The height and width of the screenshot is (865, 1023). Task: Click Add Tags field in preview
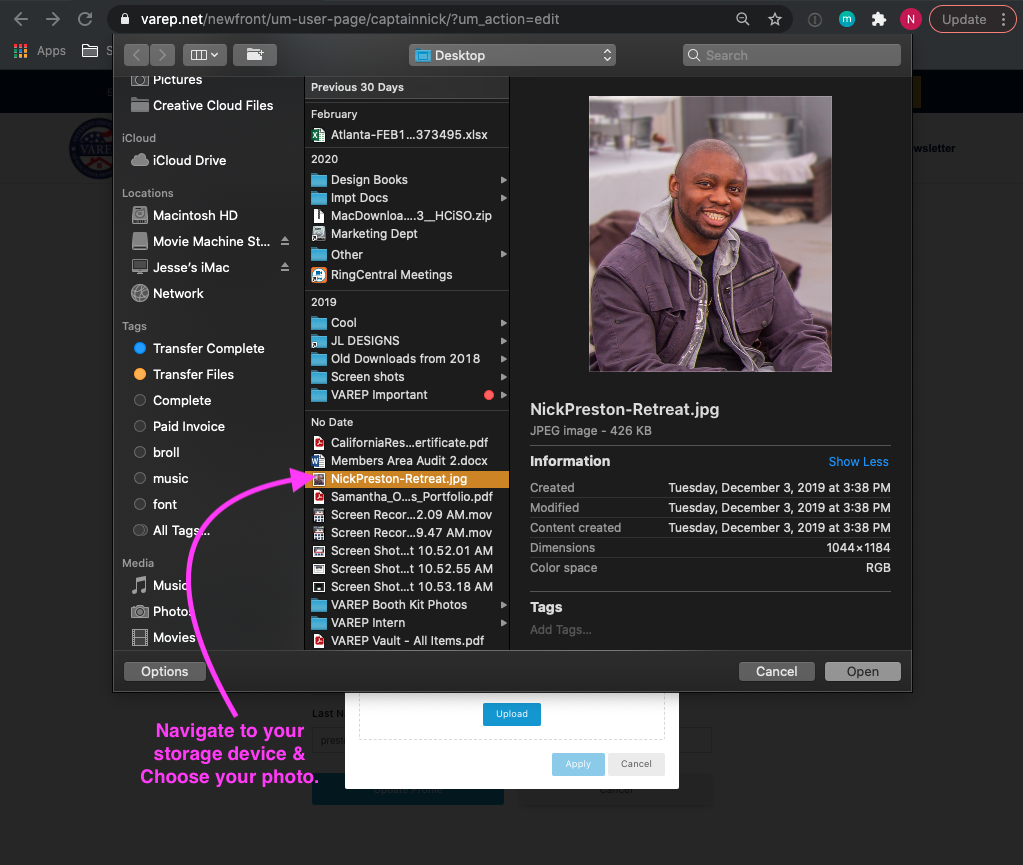(561, 630)
